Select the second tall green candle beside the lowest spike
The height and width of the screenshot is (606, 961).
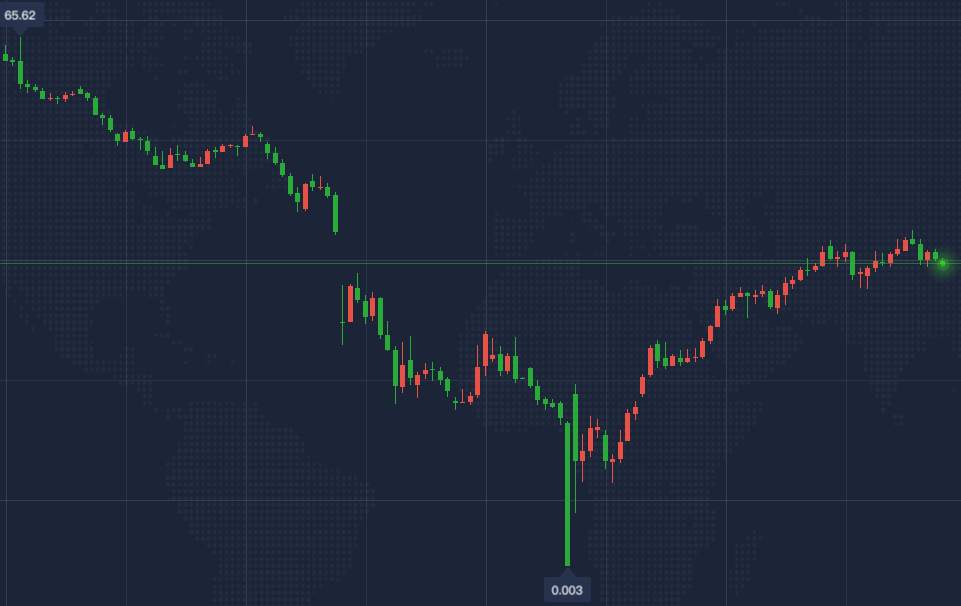tap(575, 428)
